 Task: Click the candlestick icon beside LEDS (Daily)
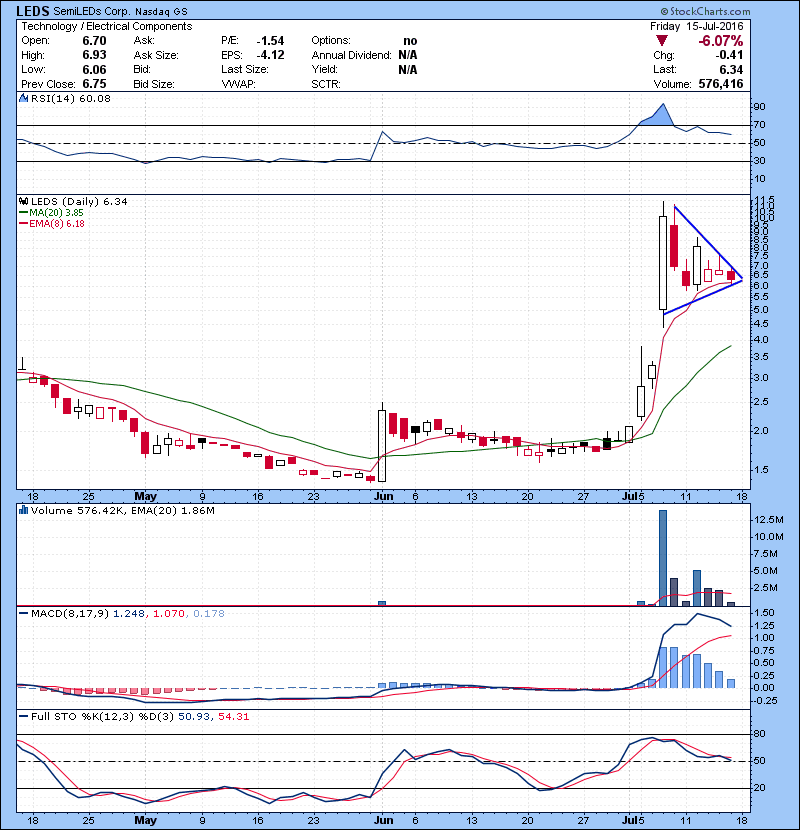(x=23, y=202)
